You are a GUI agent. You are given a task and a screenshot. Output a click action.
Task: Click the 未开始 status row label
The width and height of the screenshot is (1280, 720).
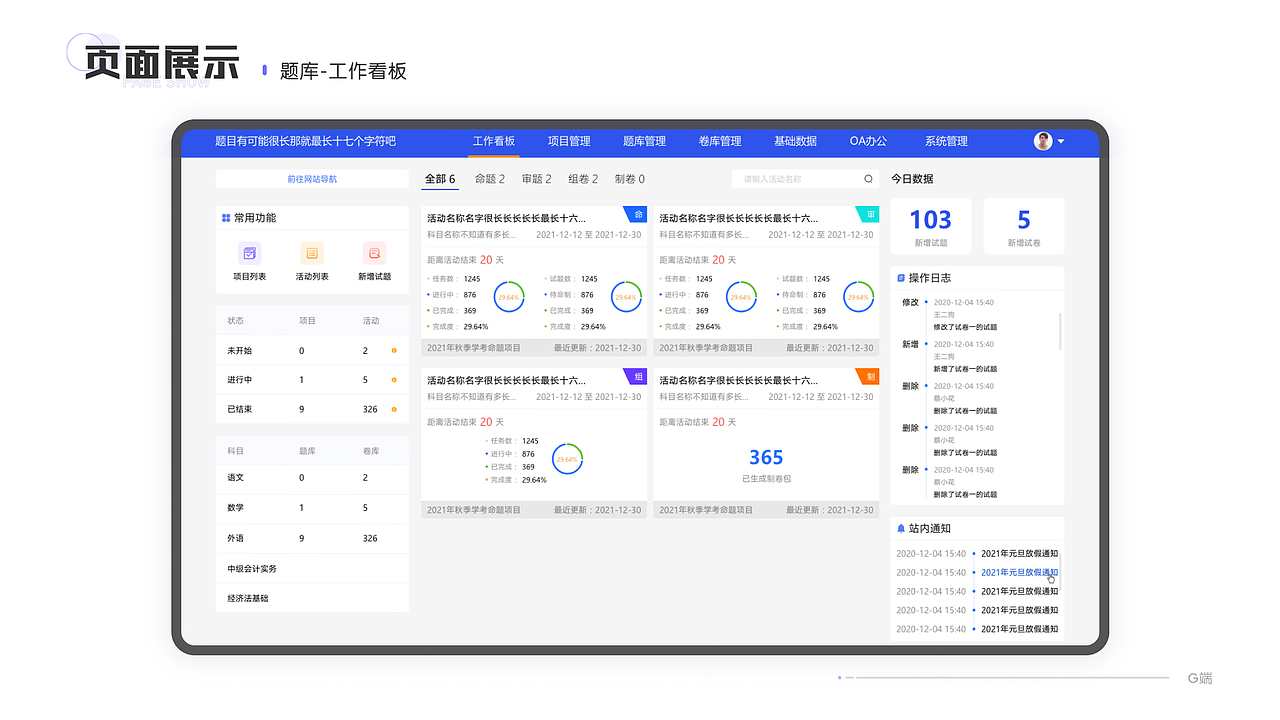point(239,351)
